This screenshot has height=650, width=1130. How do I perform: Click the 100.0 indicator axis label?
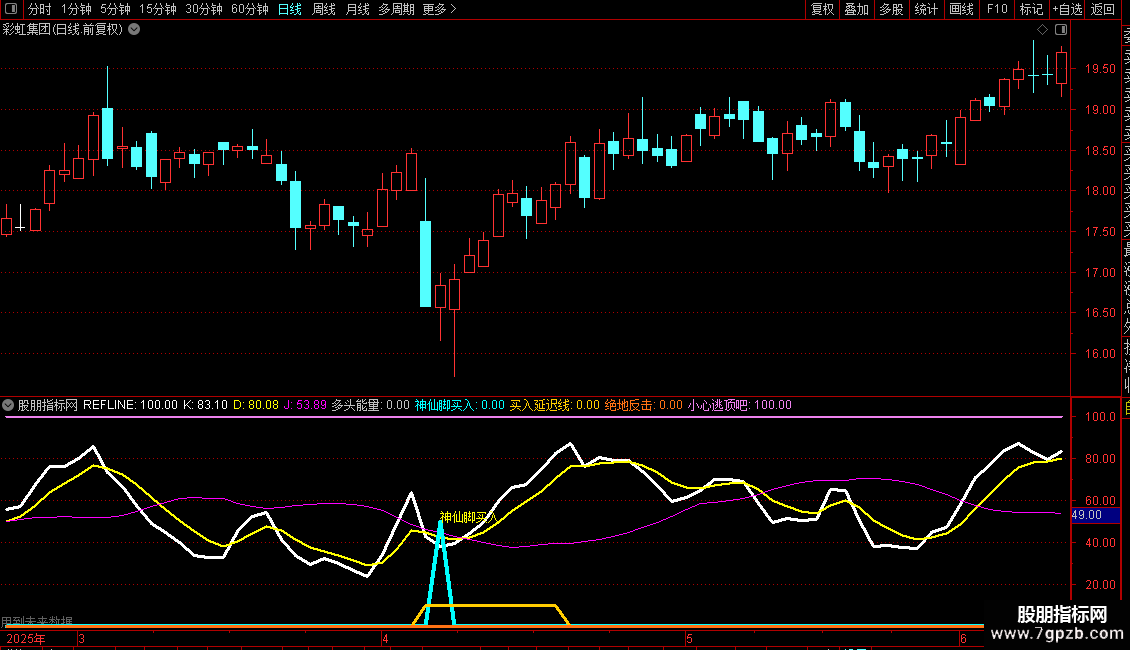tap(1100, 417)
